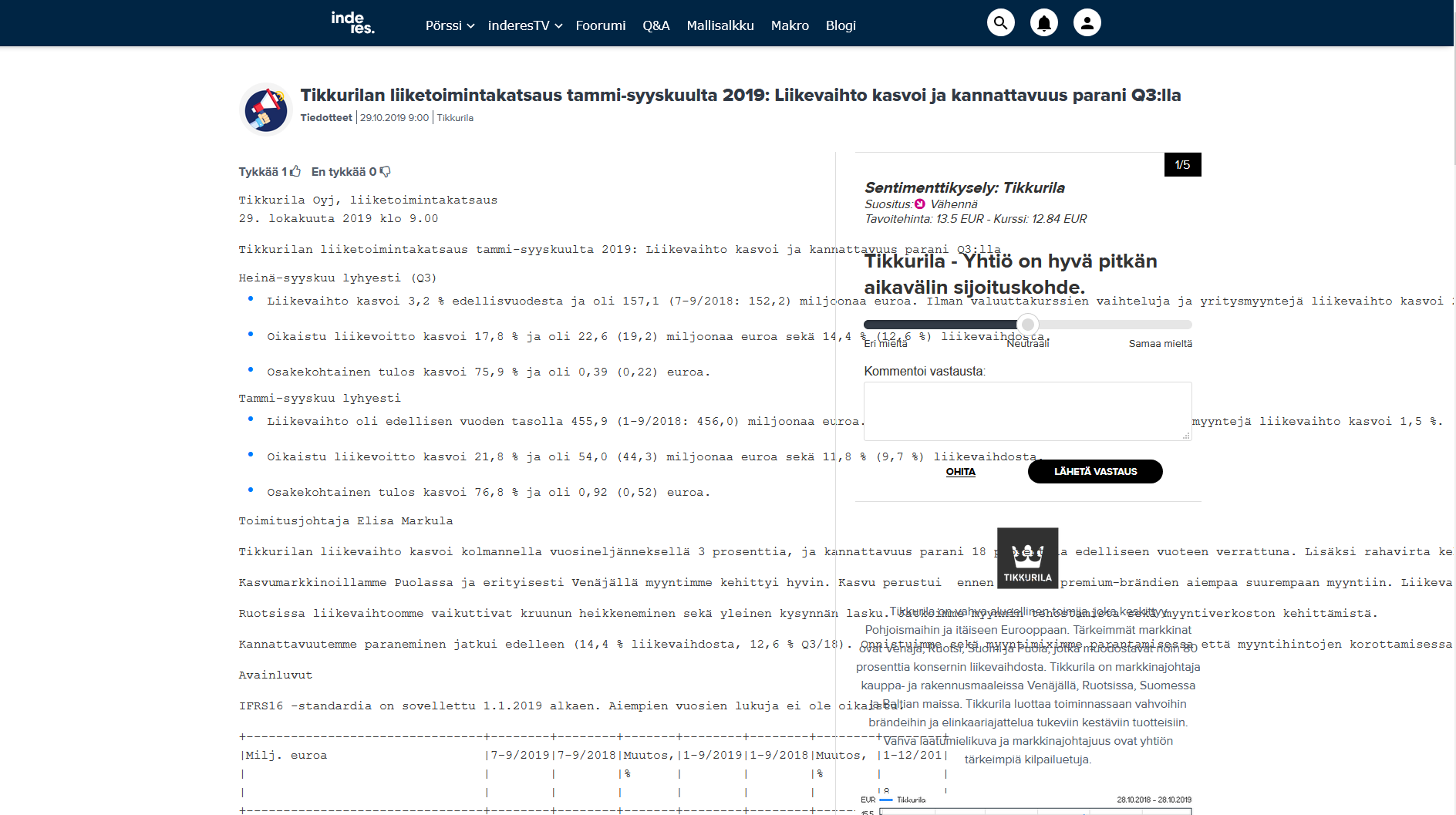This screenshot has width=1456, height=815.
Task: Click the Vähennä recommendation icon
Action: [x=919, y=204]
